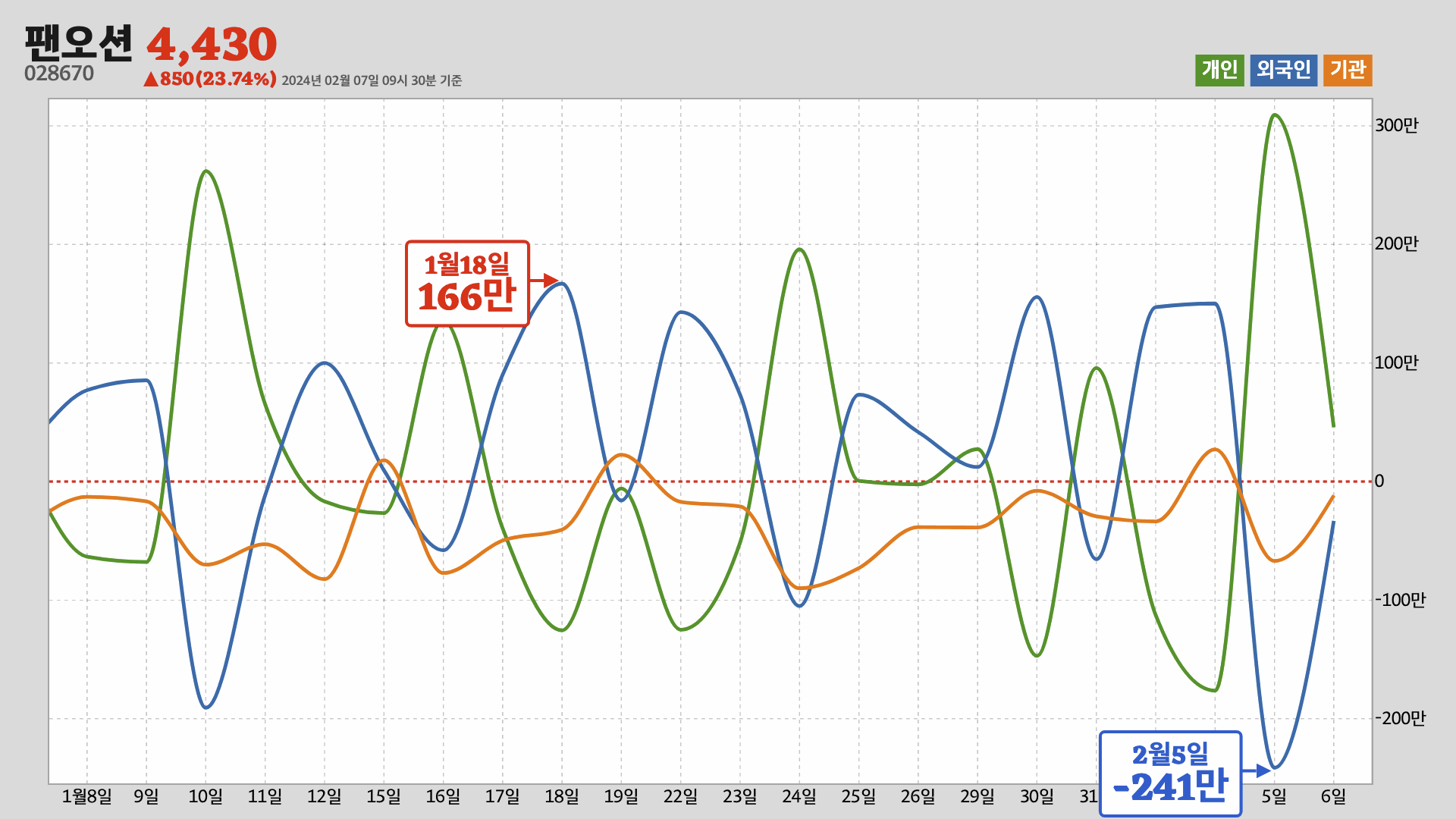Click the 29일 x-axis date label
Screen dimensions: 1456x819
[x=977, y=796]
